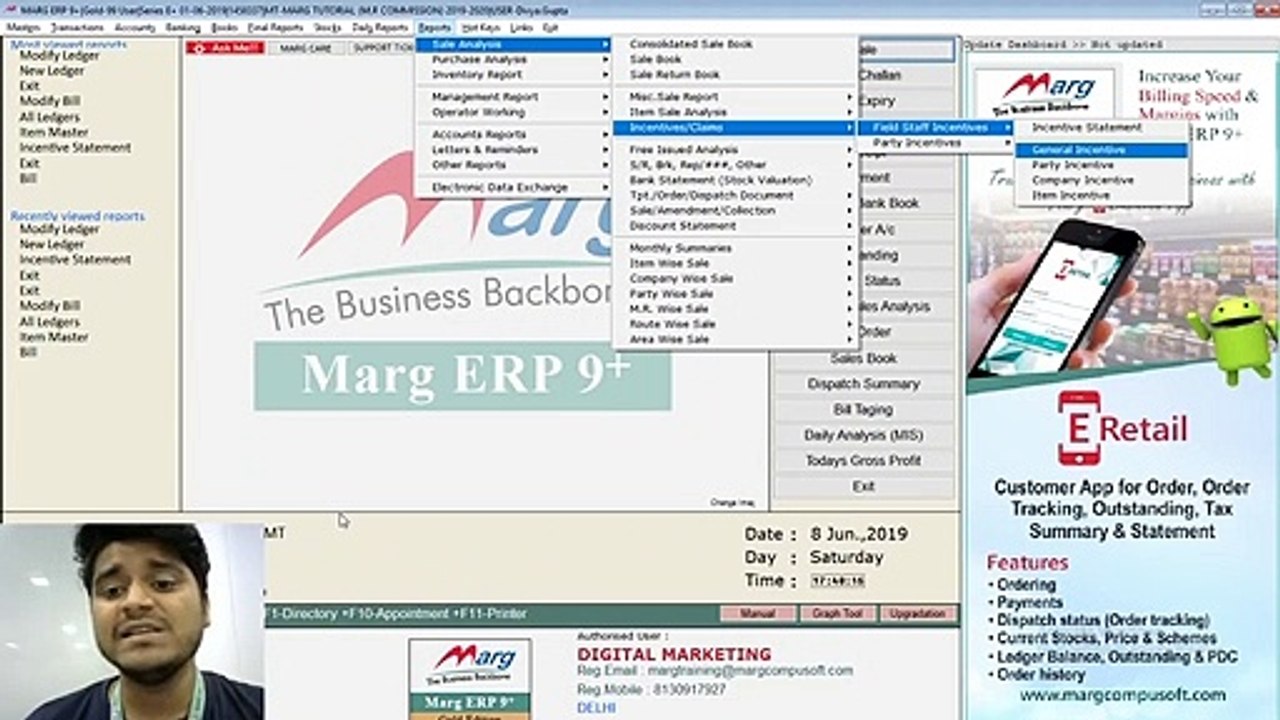Viewport: 1280px width, 720px height.
Task: Open the Daily Reports menu
Action: pos(380,28)
